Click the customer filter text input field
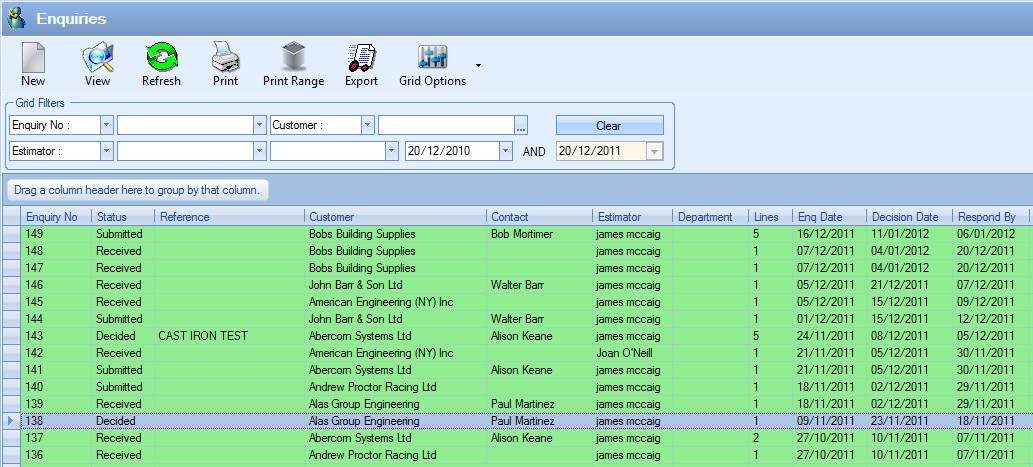 pyautogui.click(x=445, y=125)
